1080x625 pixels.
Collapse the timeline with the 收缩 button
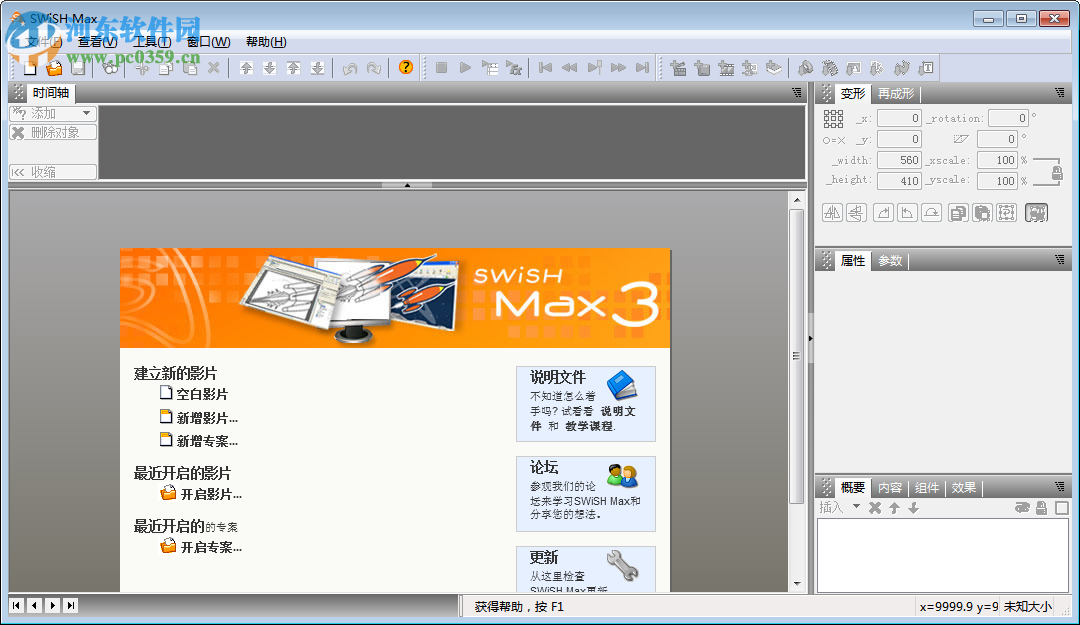coord(52,172)
